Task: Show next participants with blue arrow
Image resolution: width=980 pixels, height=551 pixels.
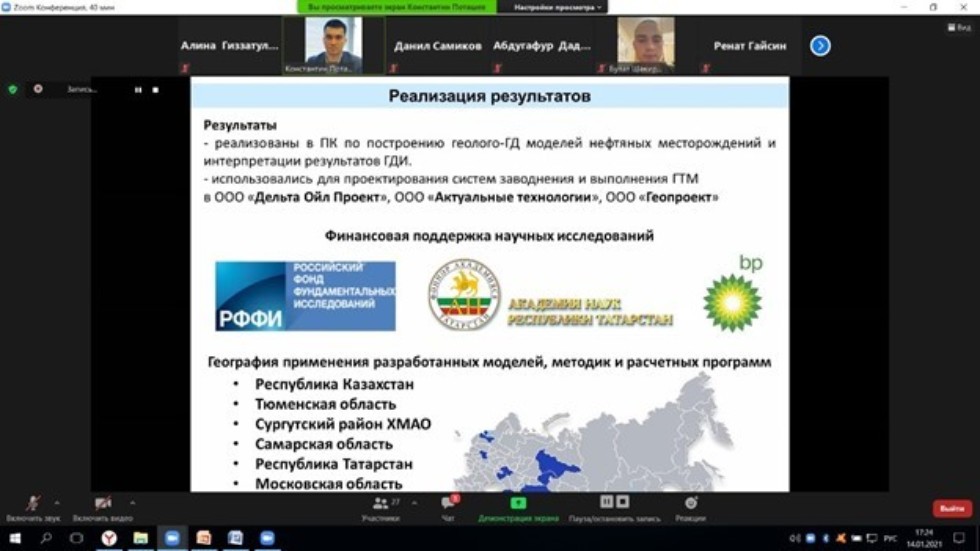Action: pos(820,46)
